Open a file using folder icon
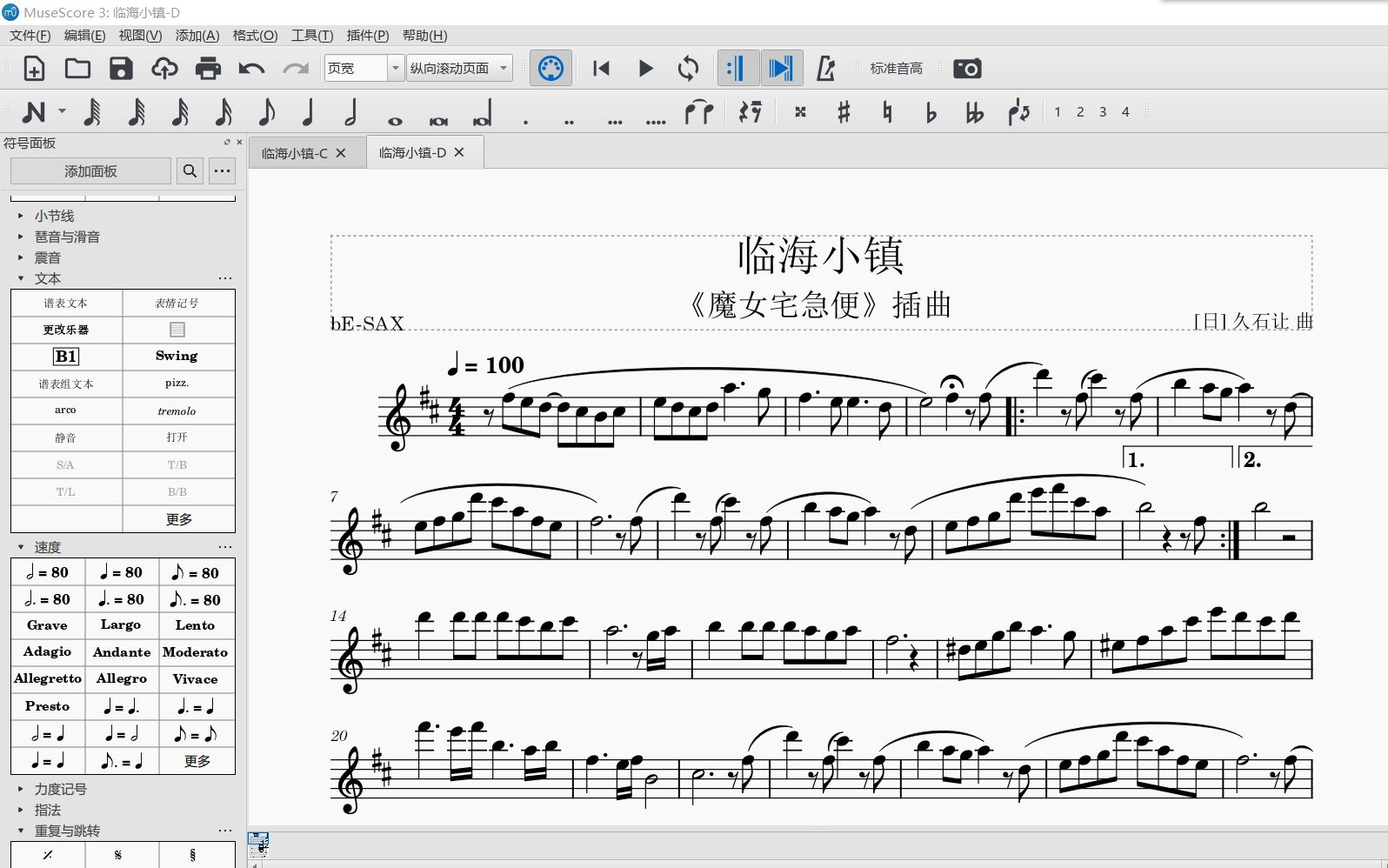Viewport: 1388px width, 868px height. (x=77, y=68)
